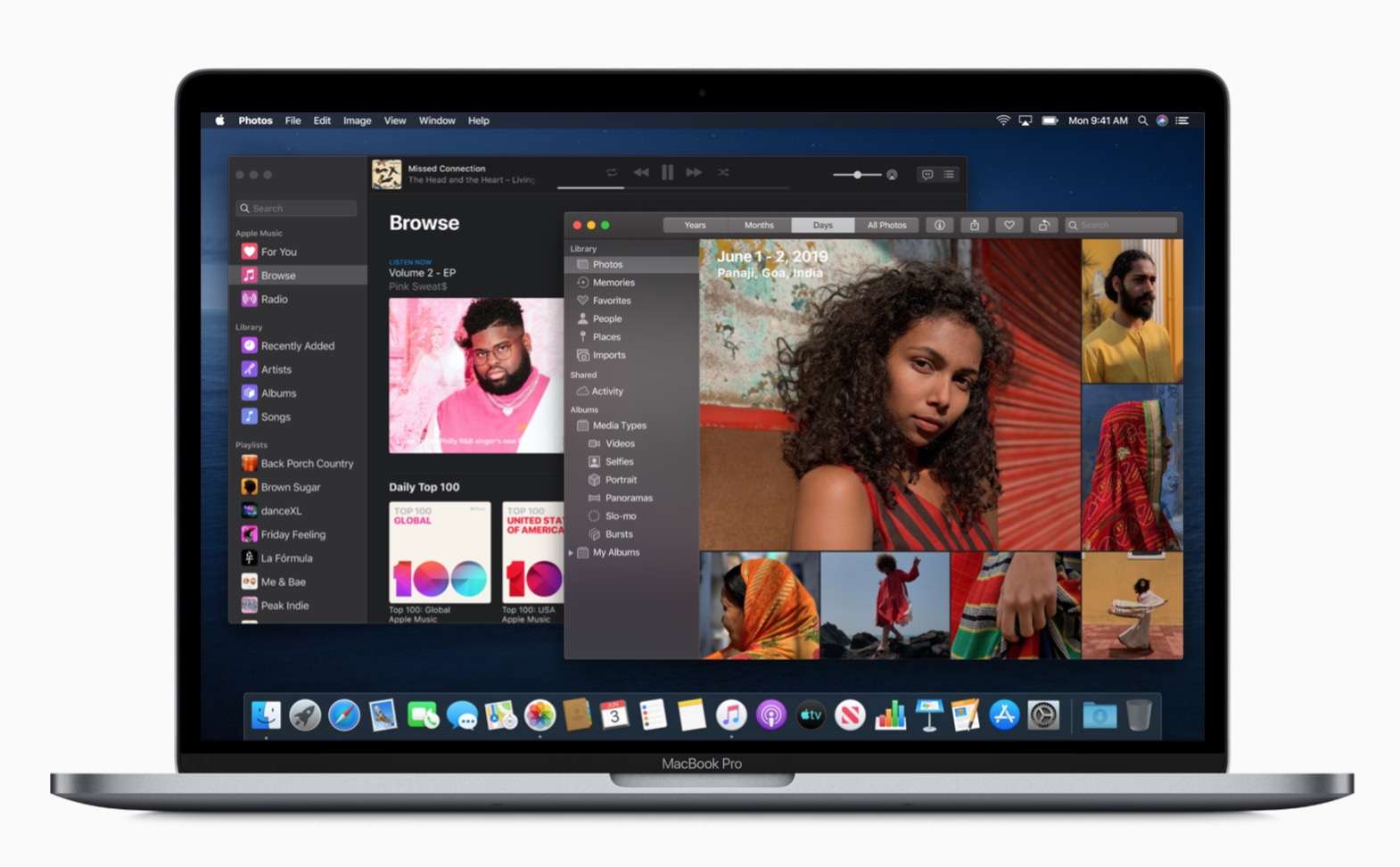
Task: Switch to Years tab in Photos
Action: 695,225
